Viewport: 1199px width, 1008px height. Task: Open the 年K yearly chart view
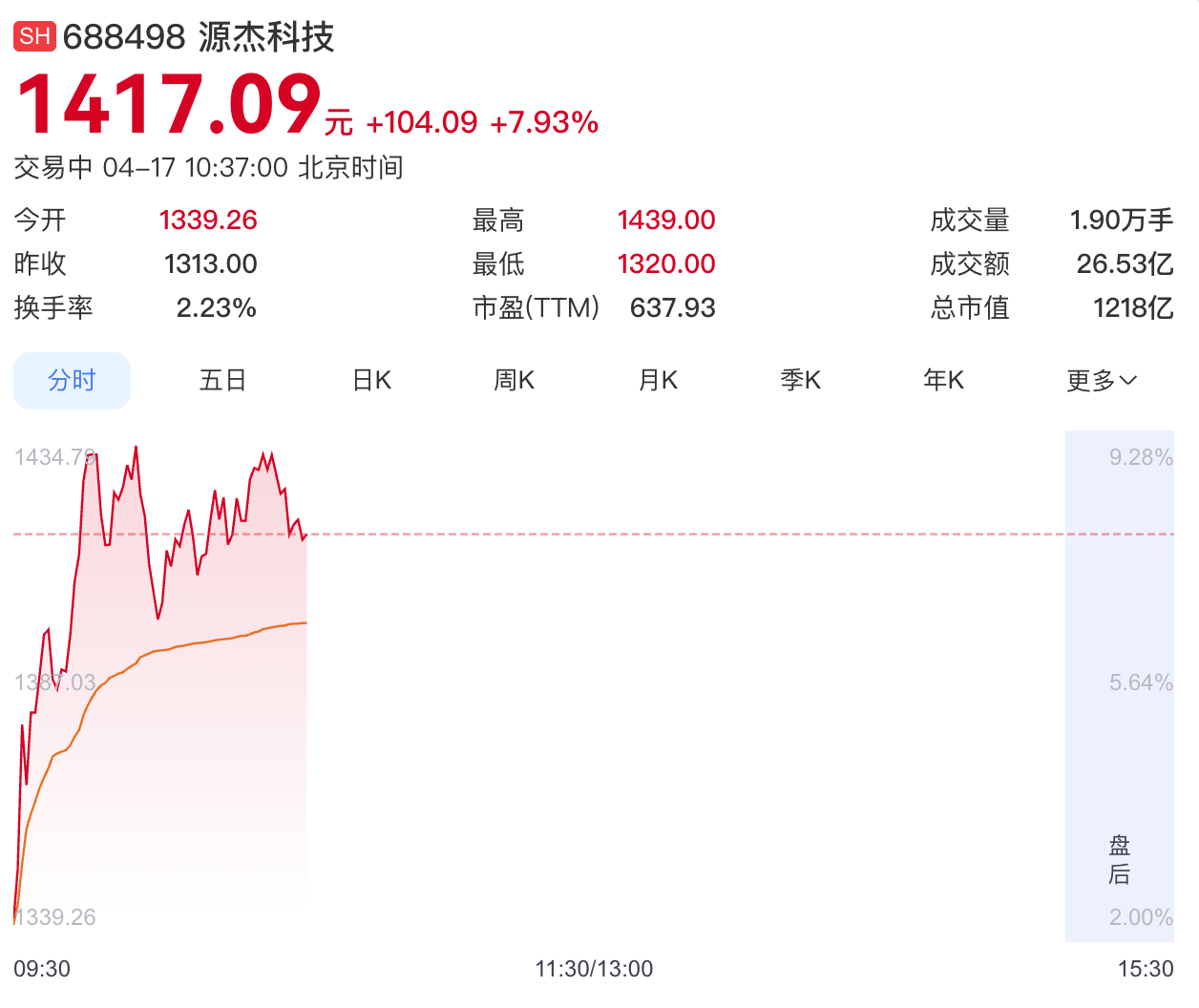click(942, 379)
